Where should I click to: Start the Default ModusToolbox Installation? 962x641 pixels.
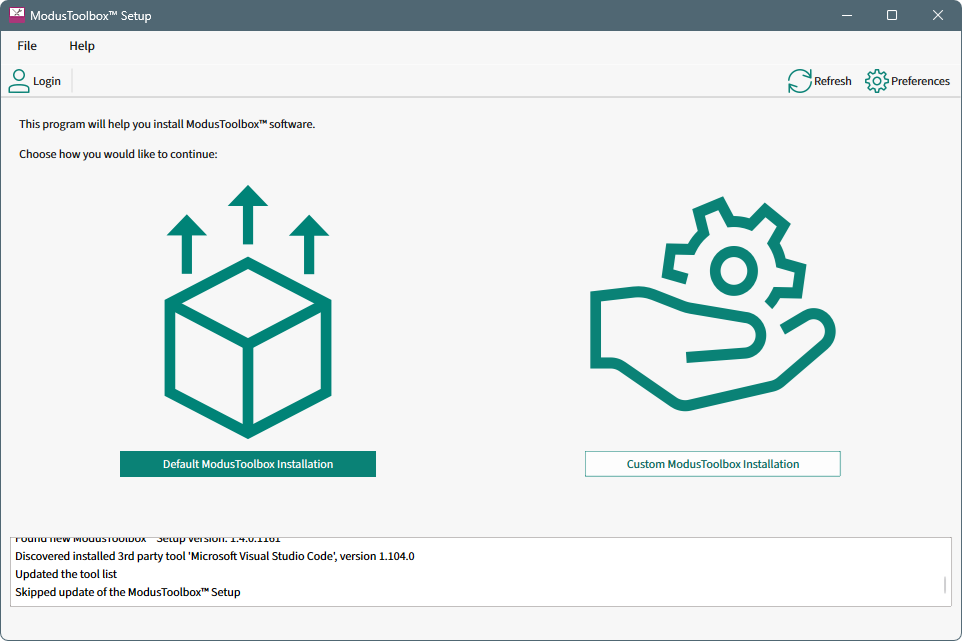tap(248, 464)
